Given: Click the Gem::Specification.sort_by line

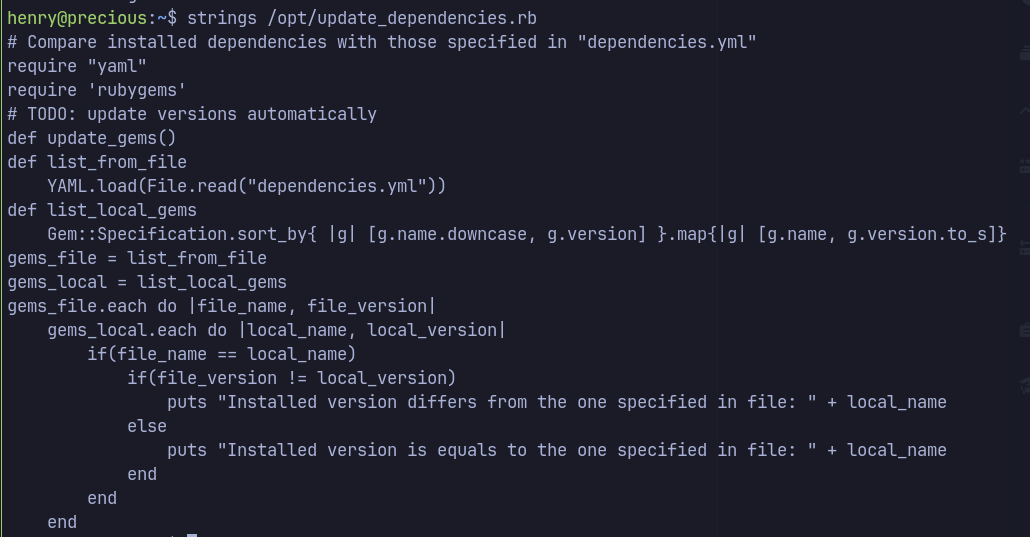Looking at the screenshot, I should pyautogui.click(x=527, y=235).
